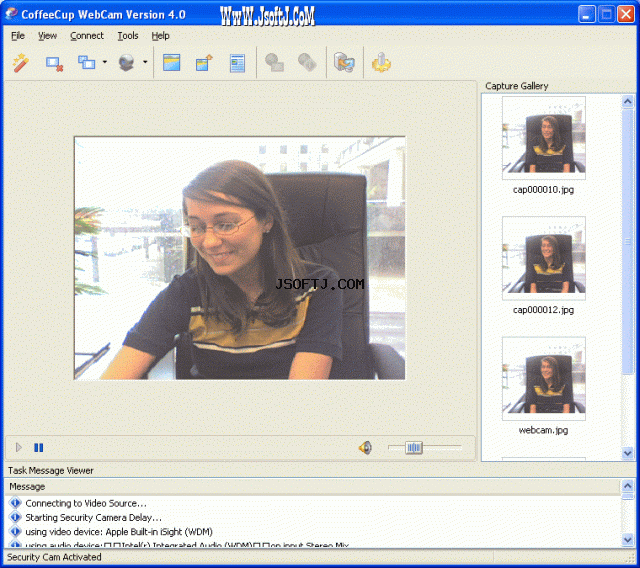
Task: Click the computer monitor toolbar icon
Action: click(x=344, y=62)
